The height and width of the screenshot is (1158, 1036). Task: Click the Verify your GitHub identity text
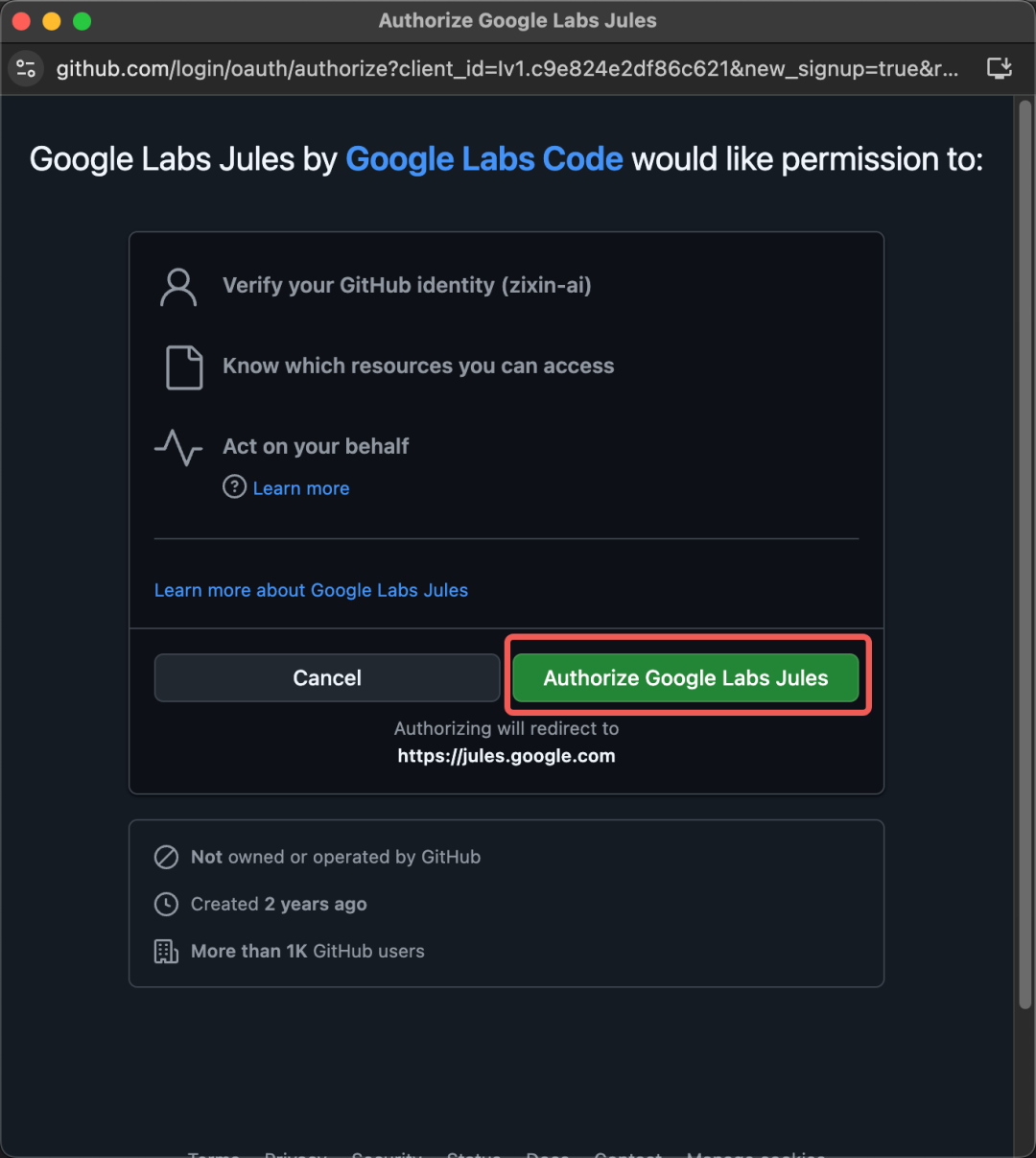click(x=407, y=285)
